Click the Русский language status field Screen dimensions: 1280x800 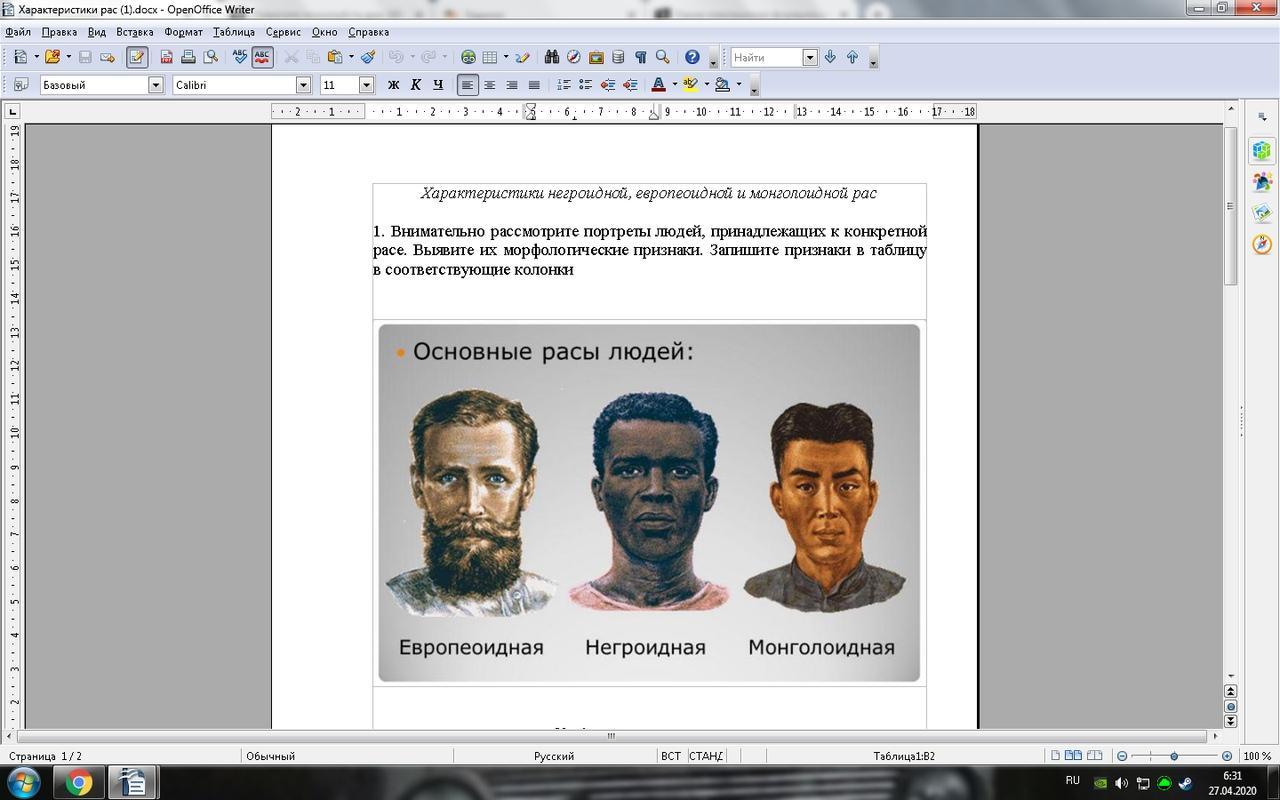click(553, 756)
